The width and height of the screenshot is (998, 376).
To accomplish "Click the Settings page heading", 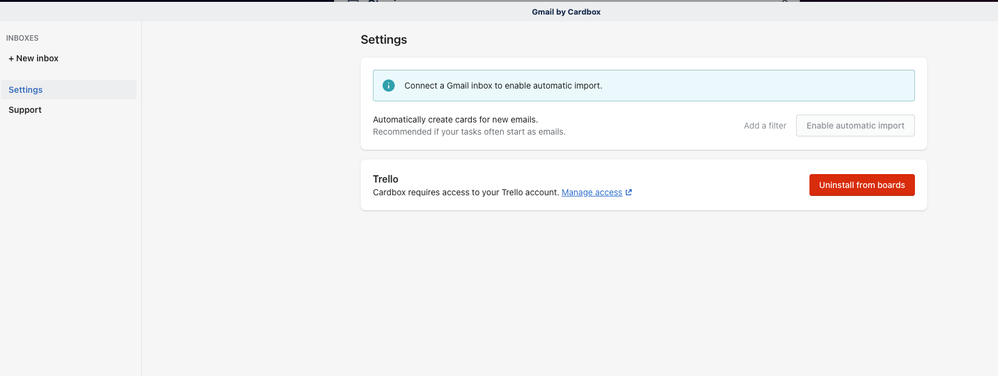I will [384, 40].
